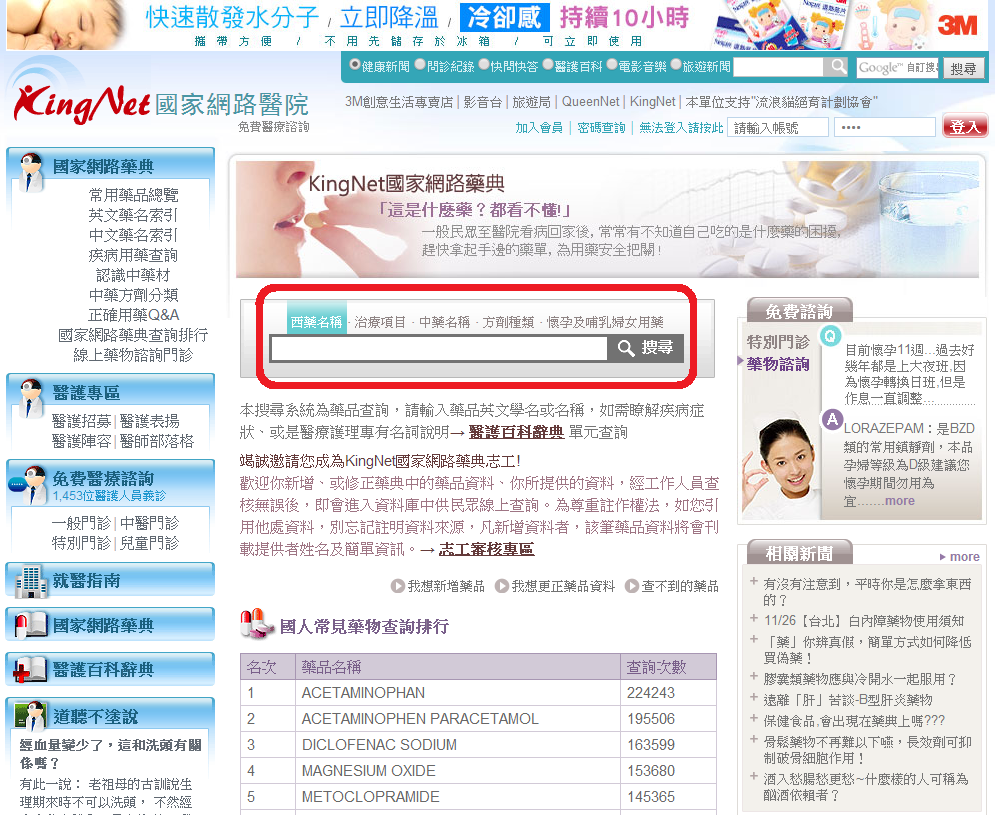
Task: Click the Q question icon in consultation box
Action: pos(830,335)
